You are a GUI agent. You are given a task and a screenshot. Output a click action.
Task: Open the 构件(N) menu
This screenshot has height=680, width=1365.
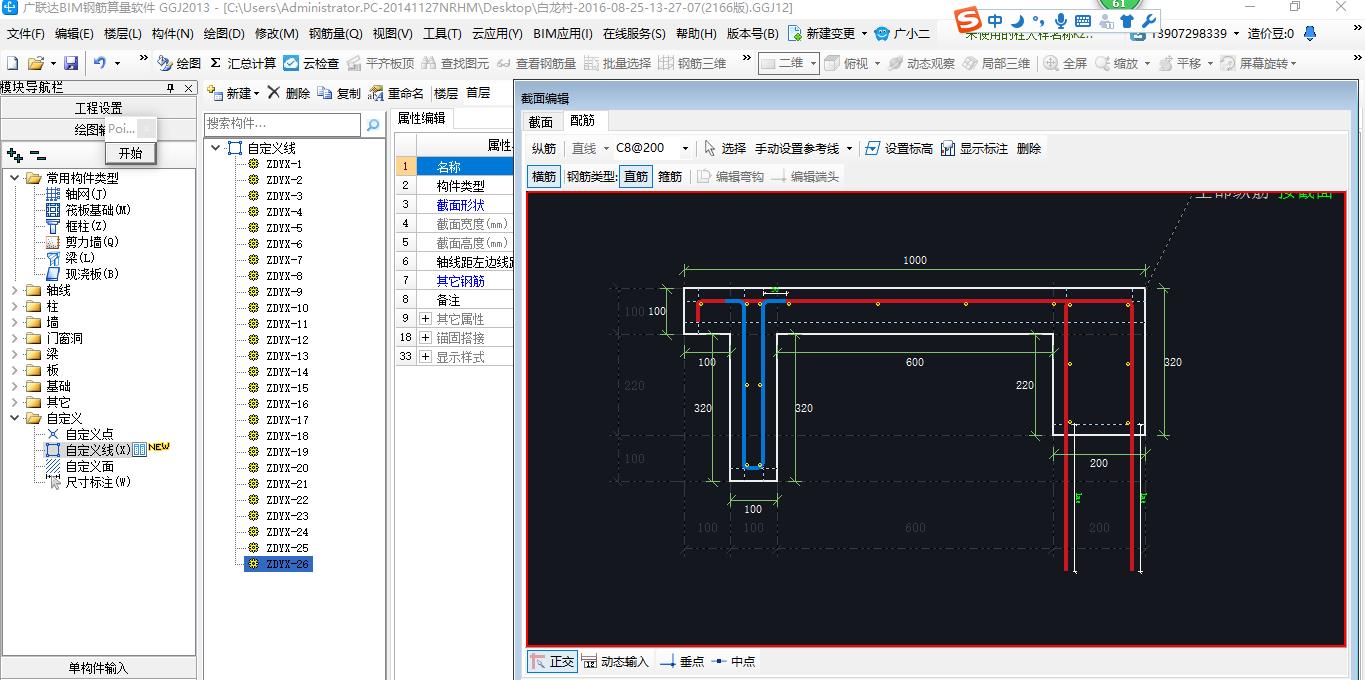[173, 33]
